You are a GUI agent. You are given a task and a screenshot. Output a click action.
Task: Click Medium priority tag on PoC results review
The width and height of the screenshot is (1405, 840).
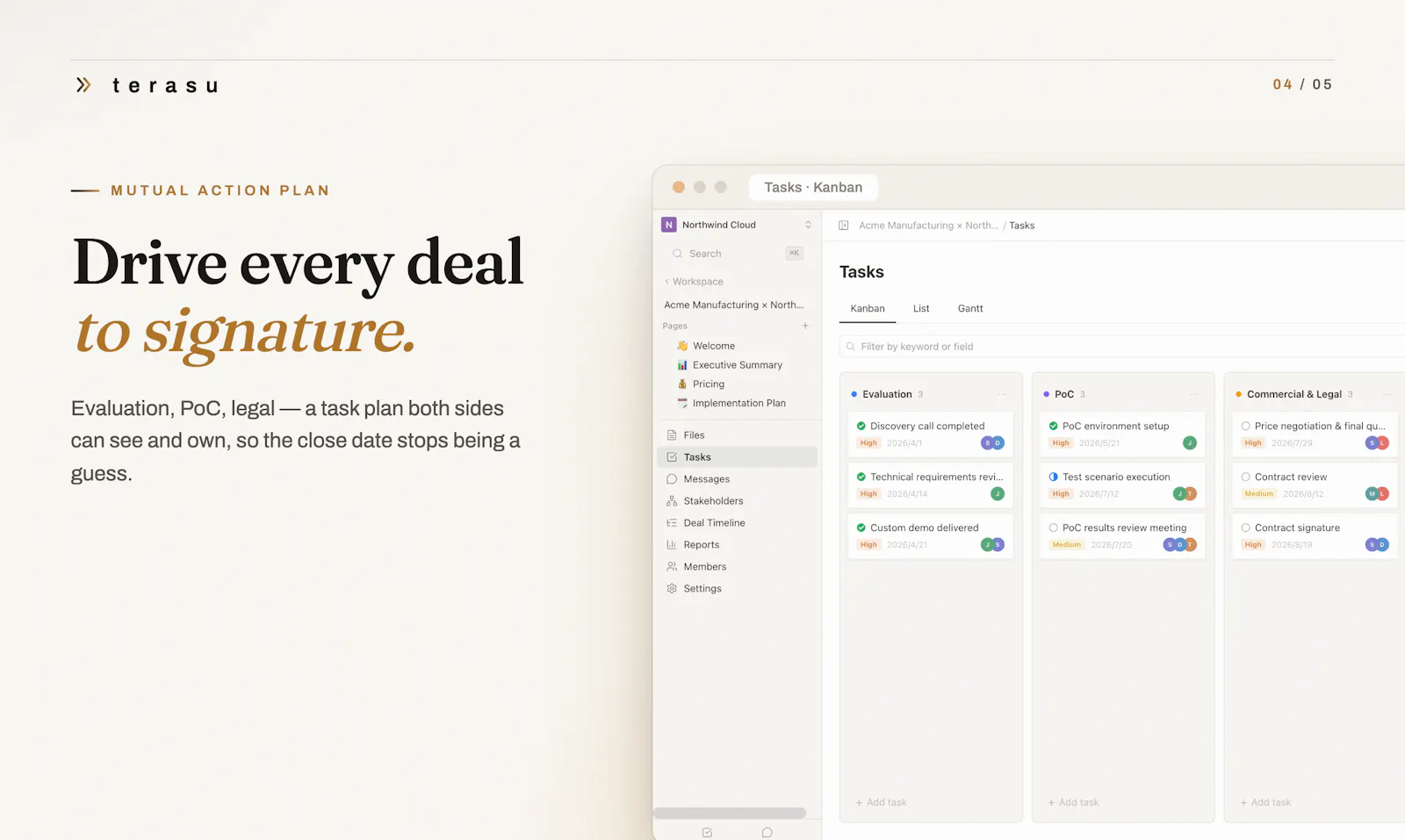[x=1067, y=545]
